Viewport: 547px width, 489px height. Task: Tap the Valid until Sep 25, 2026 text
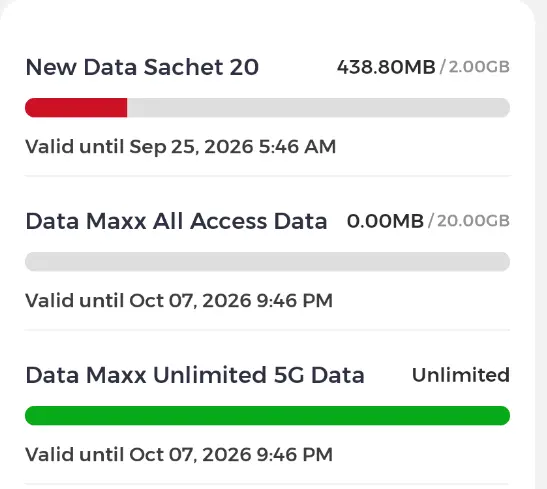180,146
